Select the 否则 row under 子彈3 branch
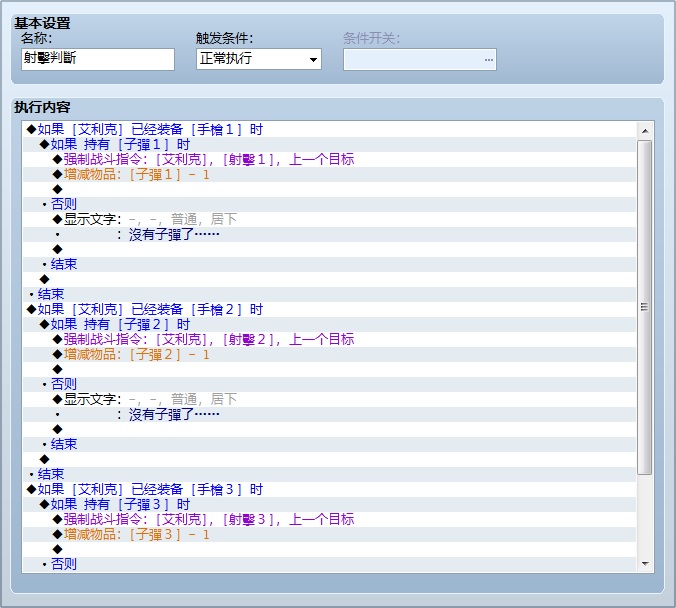 pyautogui.click(x=329, y=564)
